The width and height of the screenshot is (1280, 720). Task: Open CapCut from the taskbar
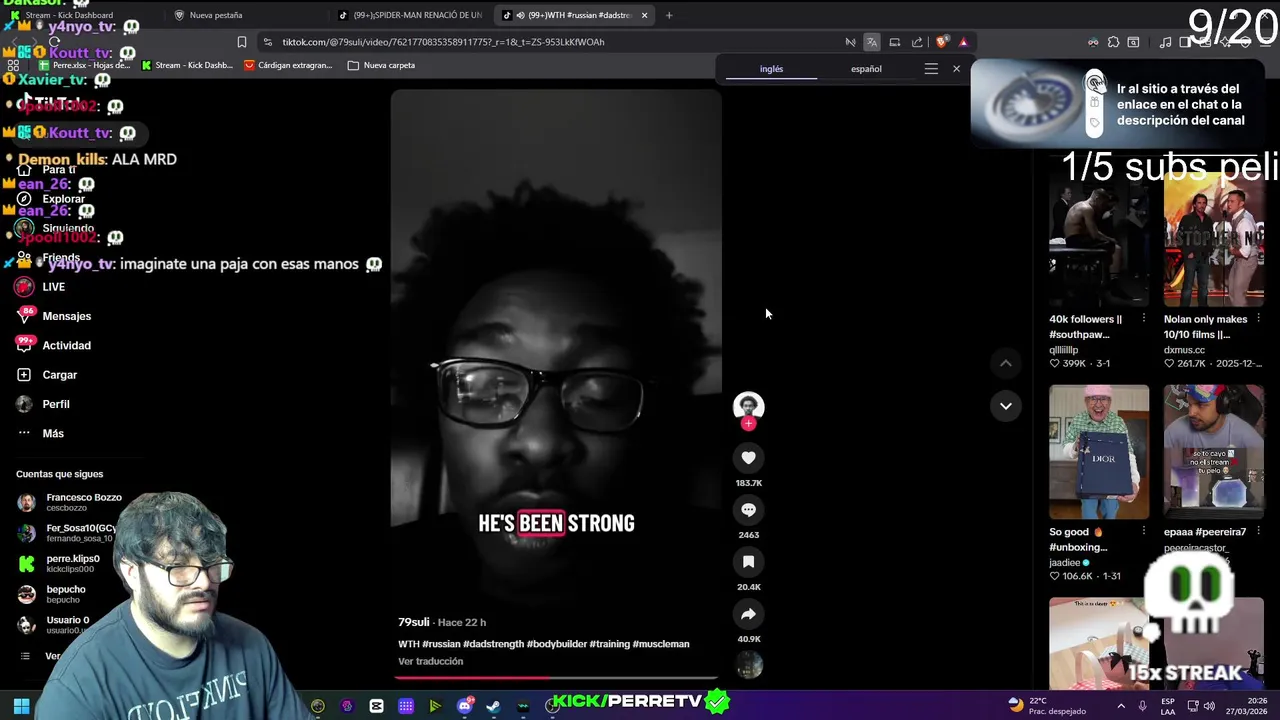(x=376, y=707)
